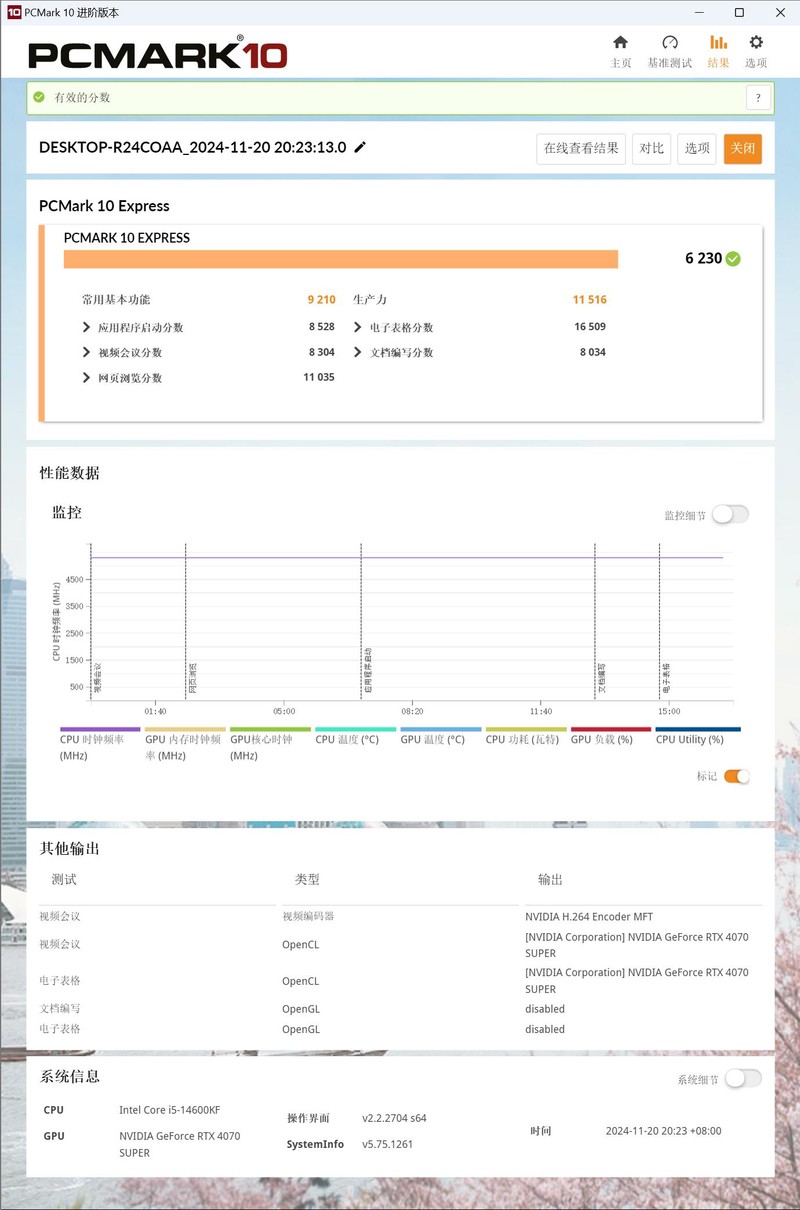The image size is (800, 1210).
Task: Click the Test (测试) column header
Action: (x=64, y=880)
